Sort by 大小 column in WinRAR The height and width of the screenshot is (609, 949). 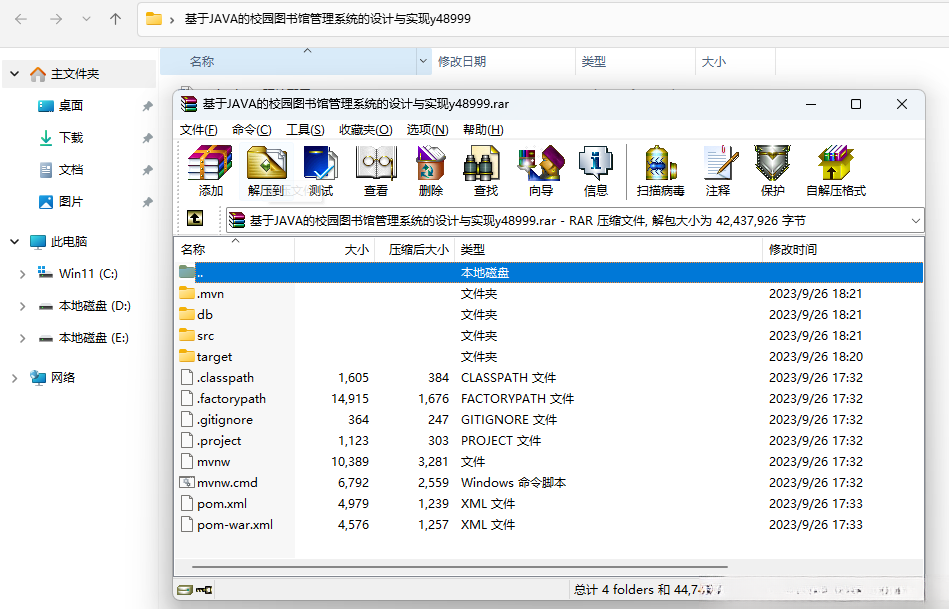pyautogui.click(x=335, y=249)
